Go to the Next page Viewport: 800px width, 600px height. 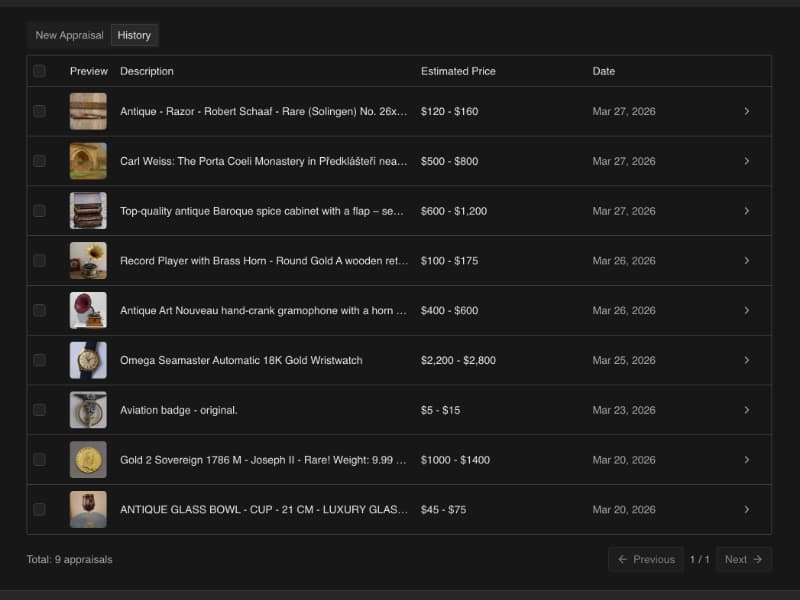[x=744, y=559]
